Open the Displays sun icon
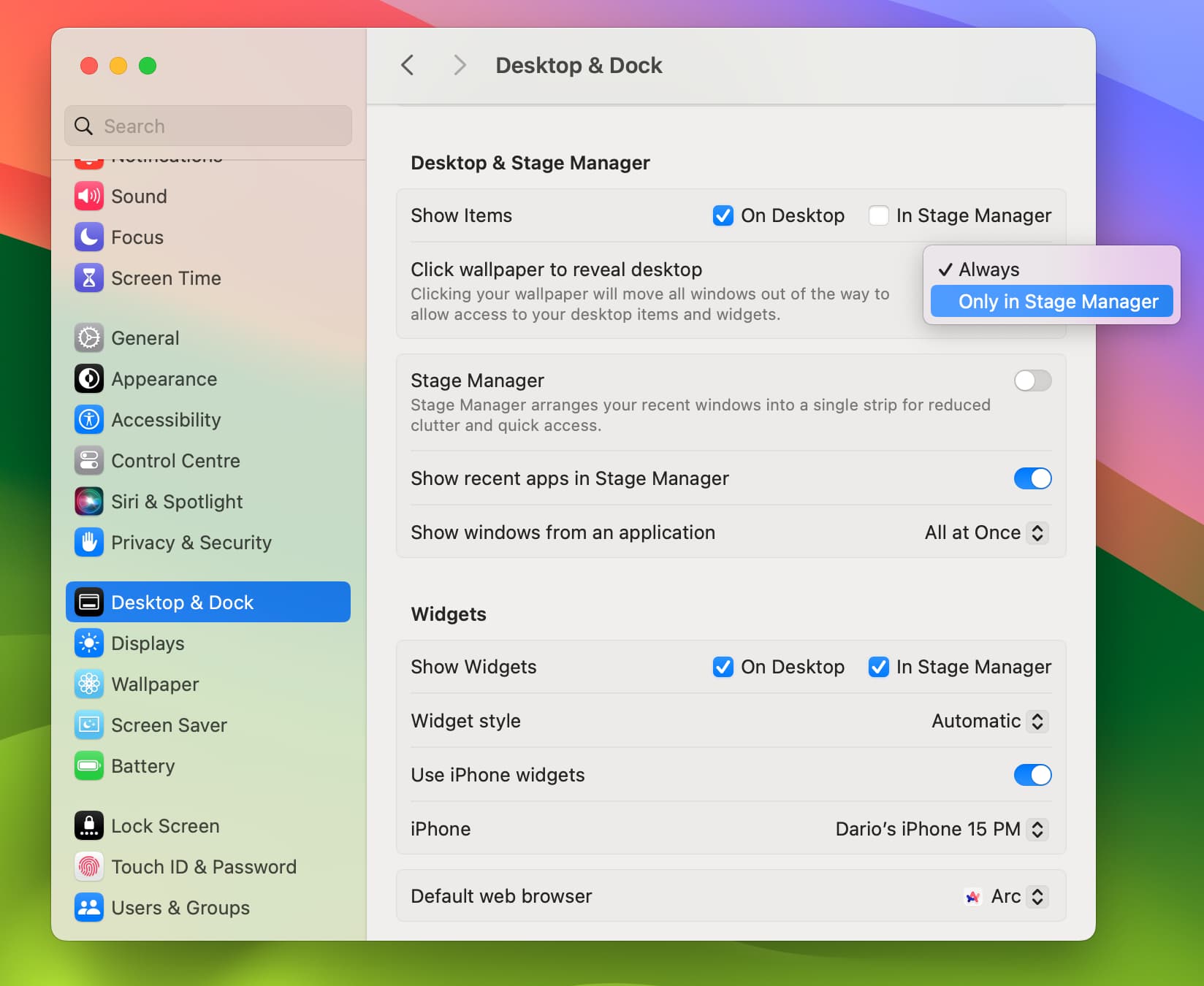This screenshot has width=1204, height=986. 89,643
